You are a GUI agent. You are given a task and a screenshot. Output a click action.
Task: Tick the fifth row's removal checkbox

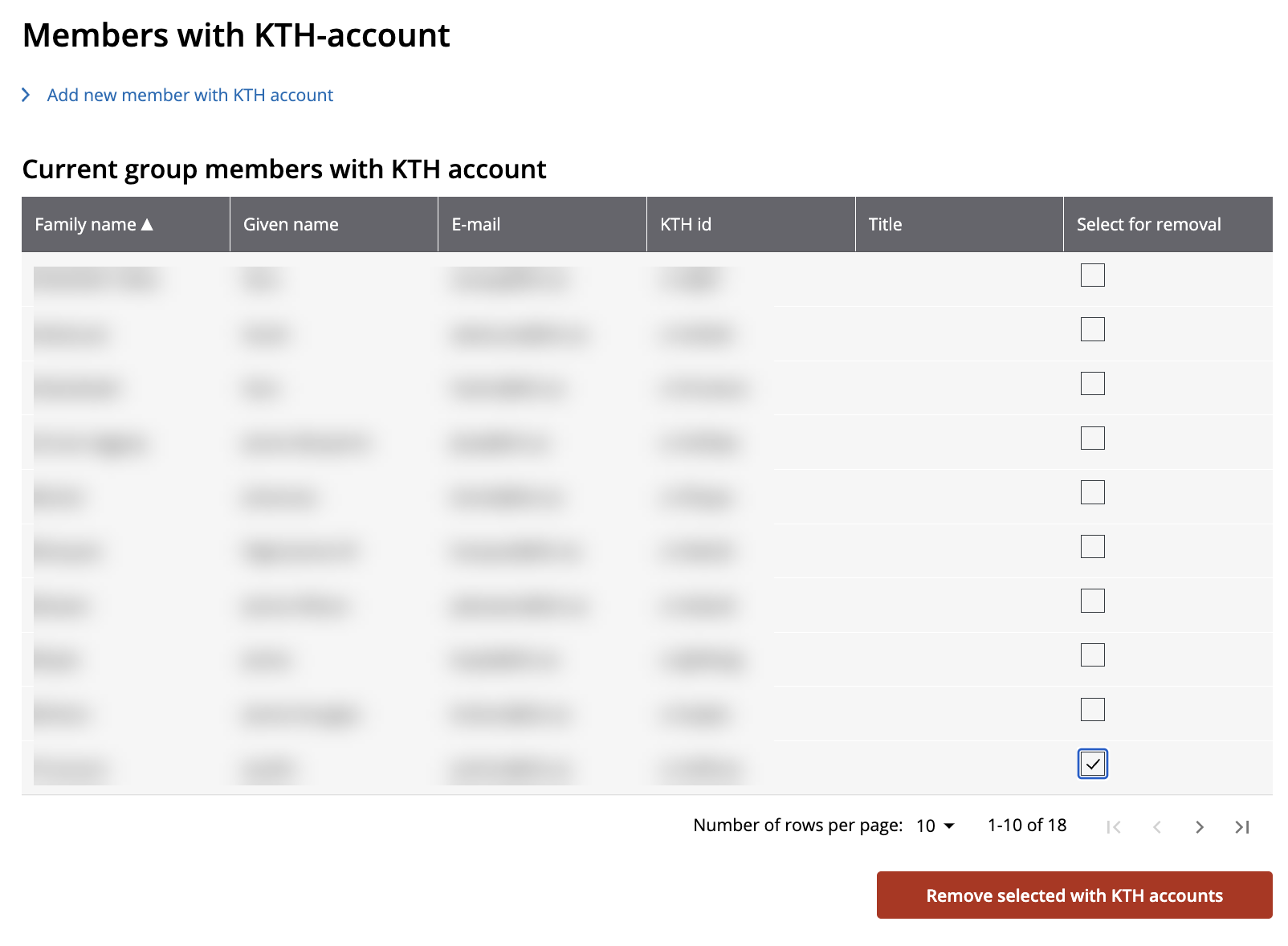pyautogui.click(x=1092, y=492)
